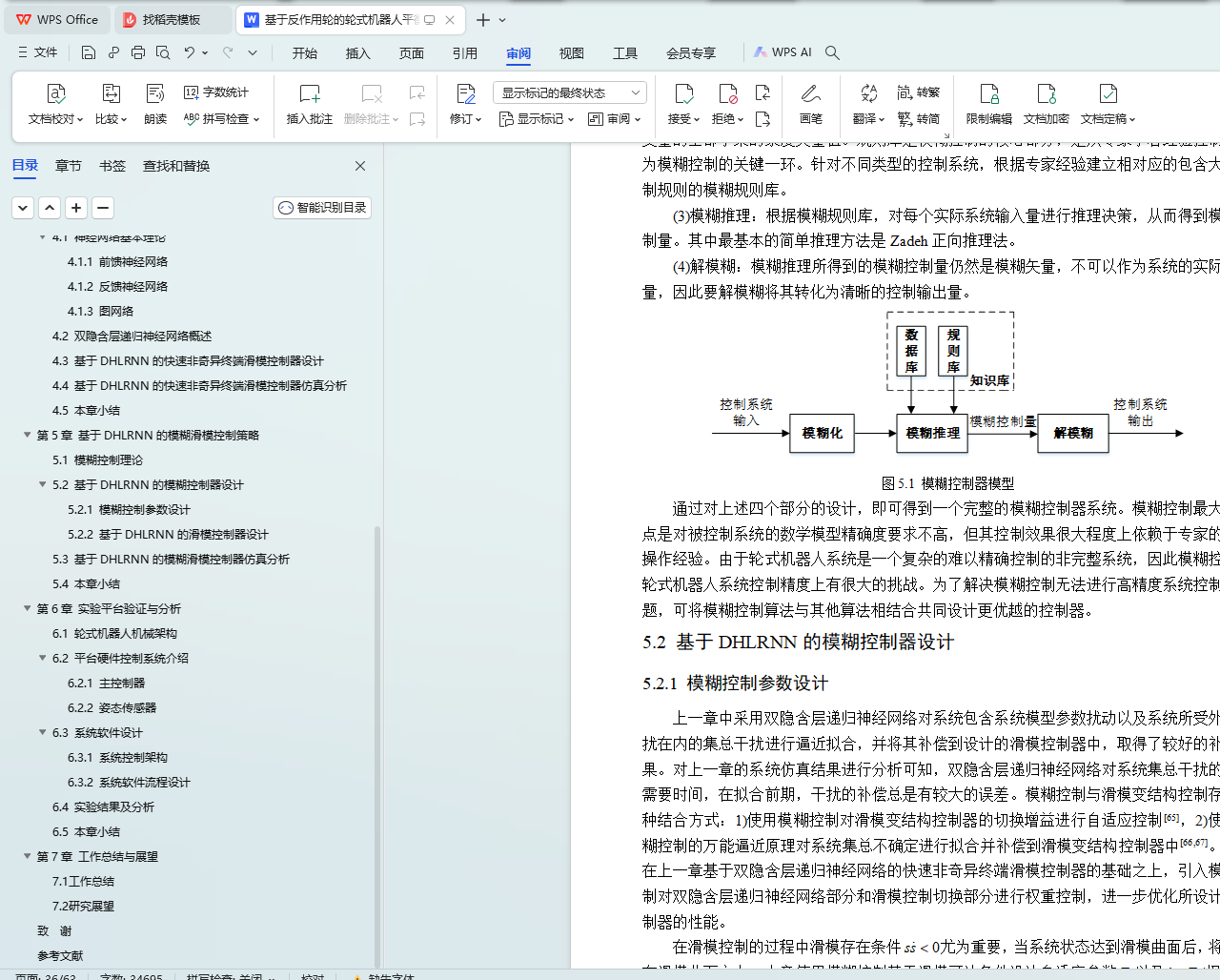Click the 修订 track changes icon
Screen dimensions: 1220x980
pos(466,93)
